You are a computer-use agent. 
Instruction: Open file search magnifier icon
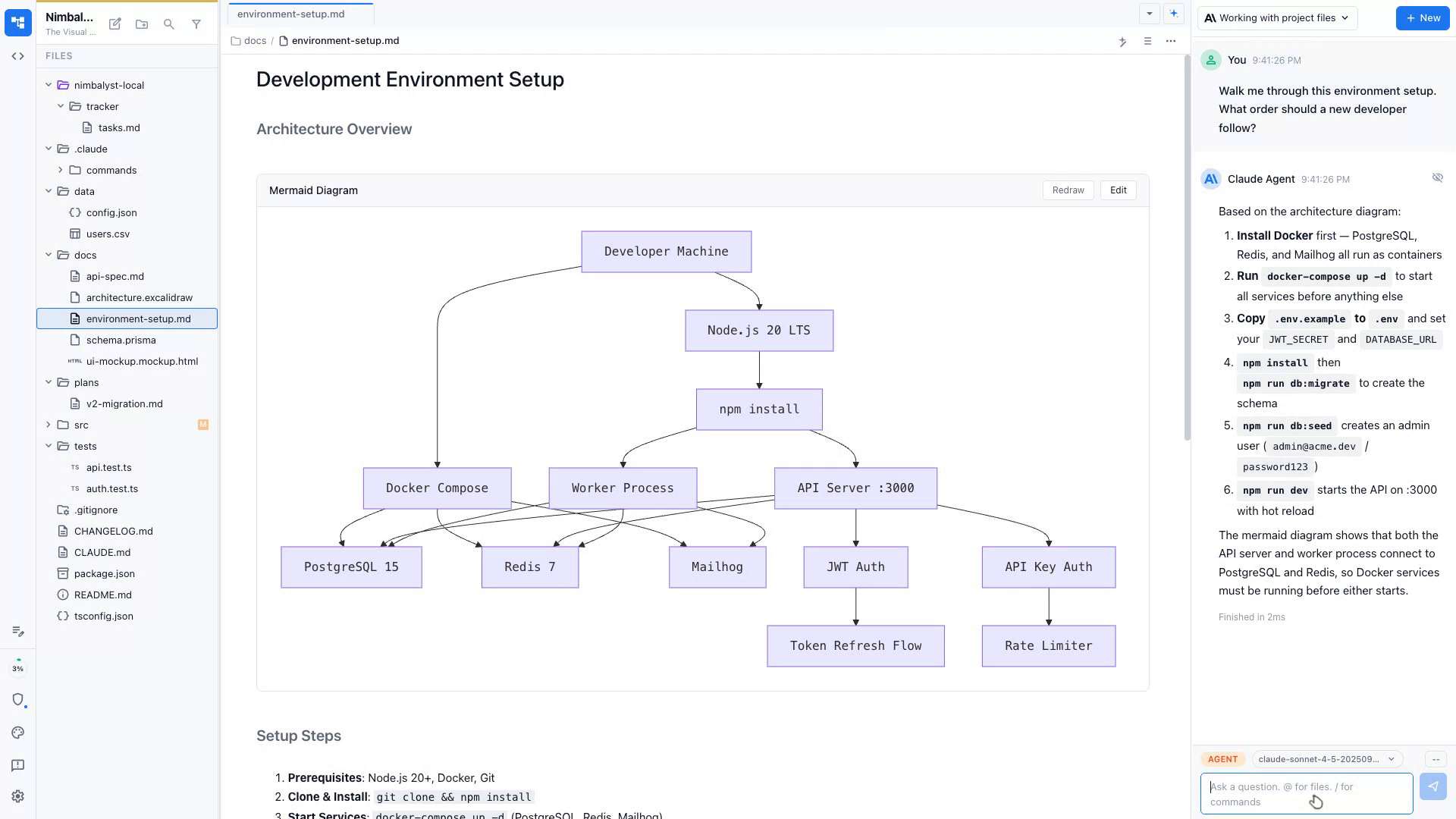point(169,24)
